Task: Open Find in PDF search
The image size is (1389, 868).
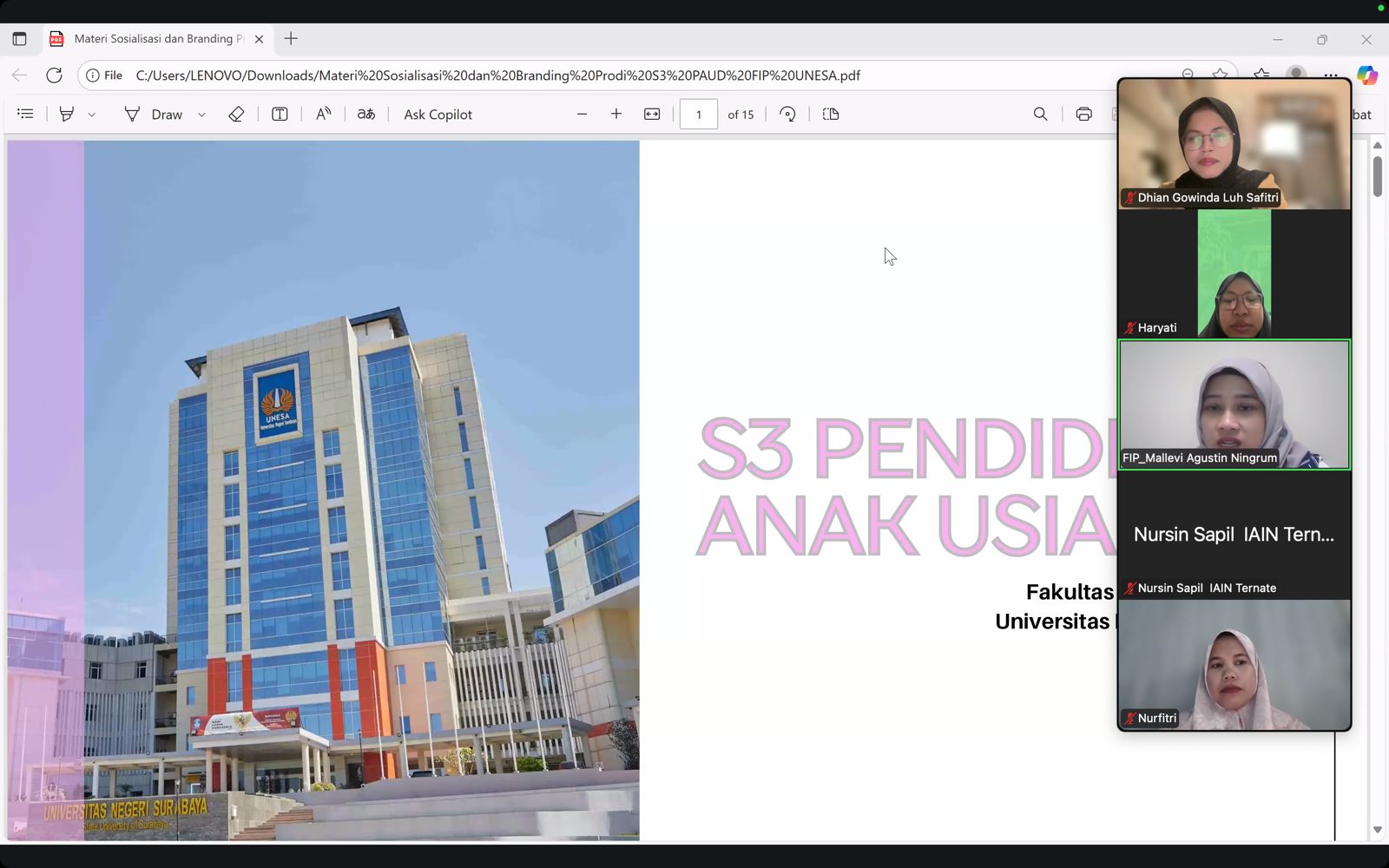Action: point(1040,115)
